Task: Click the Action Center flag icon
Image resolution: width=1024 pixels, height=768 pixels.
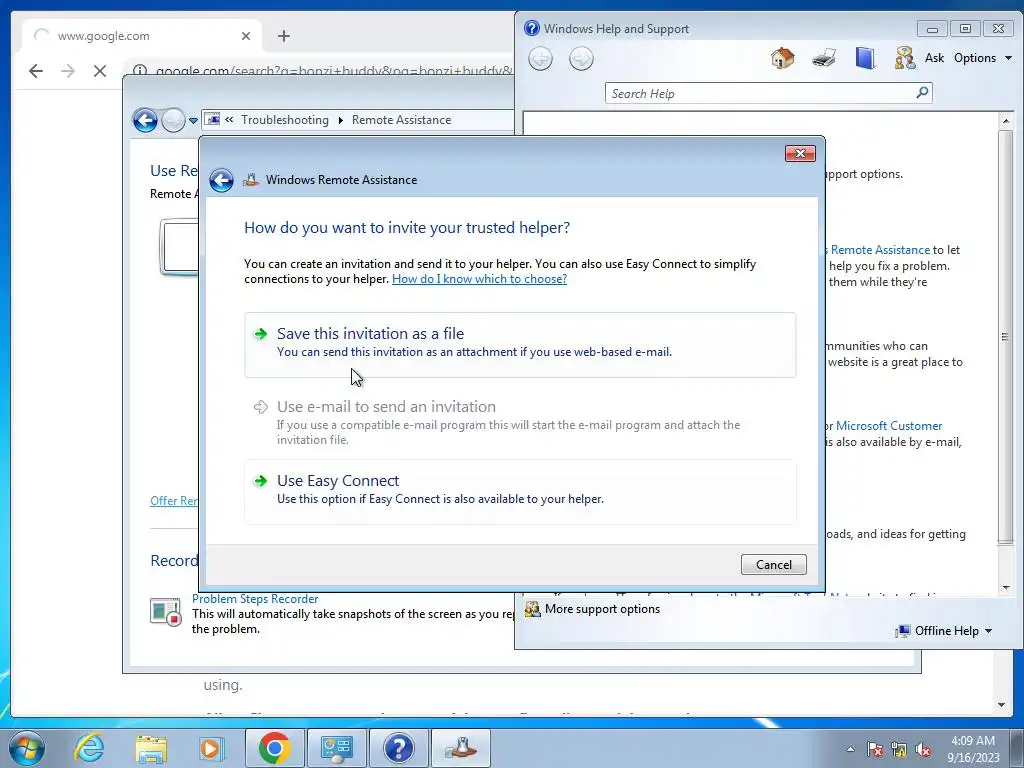Action: 875,749
